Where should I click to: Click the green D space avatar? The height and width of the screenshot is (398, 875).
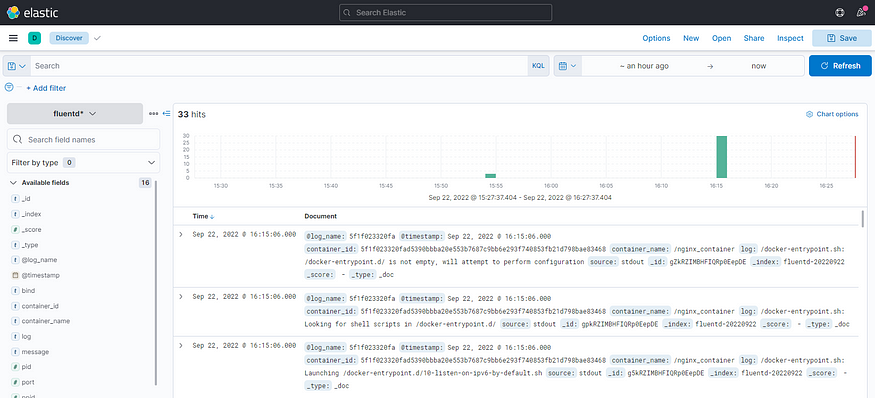tap(35, 38)
